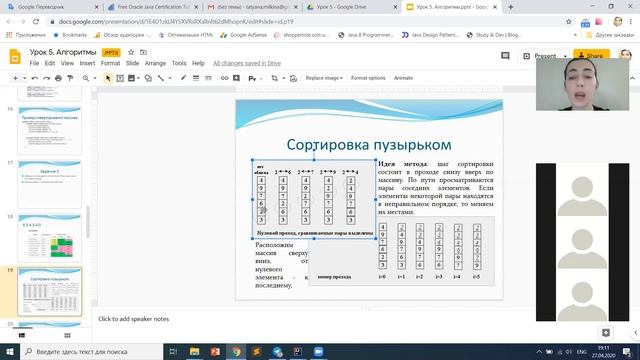Expand the Line type dropdown arrow

coord(170,78)
